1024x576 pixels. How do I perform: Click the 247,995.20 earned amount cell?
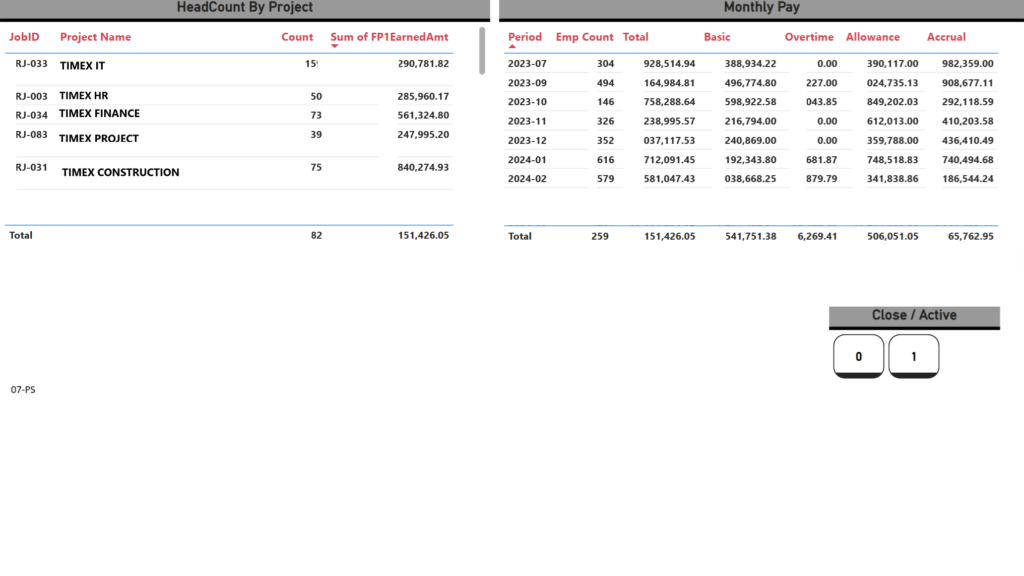click(423, 135)
